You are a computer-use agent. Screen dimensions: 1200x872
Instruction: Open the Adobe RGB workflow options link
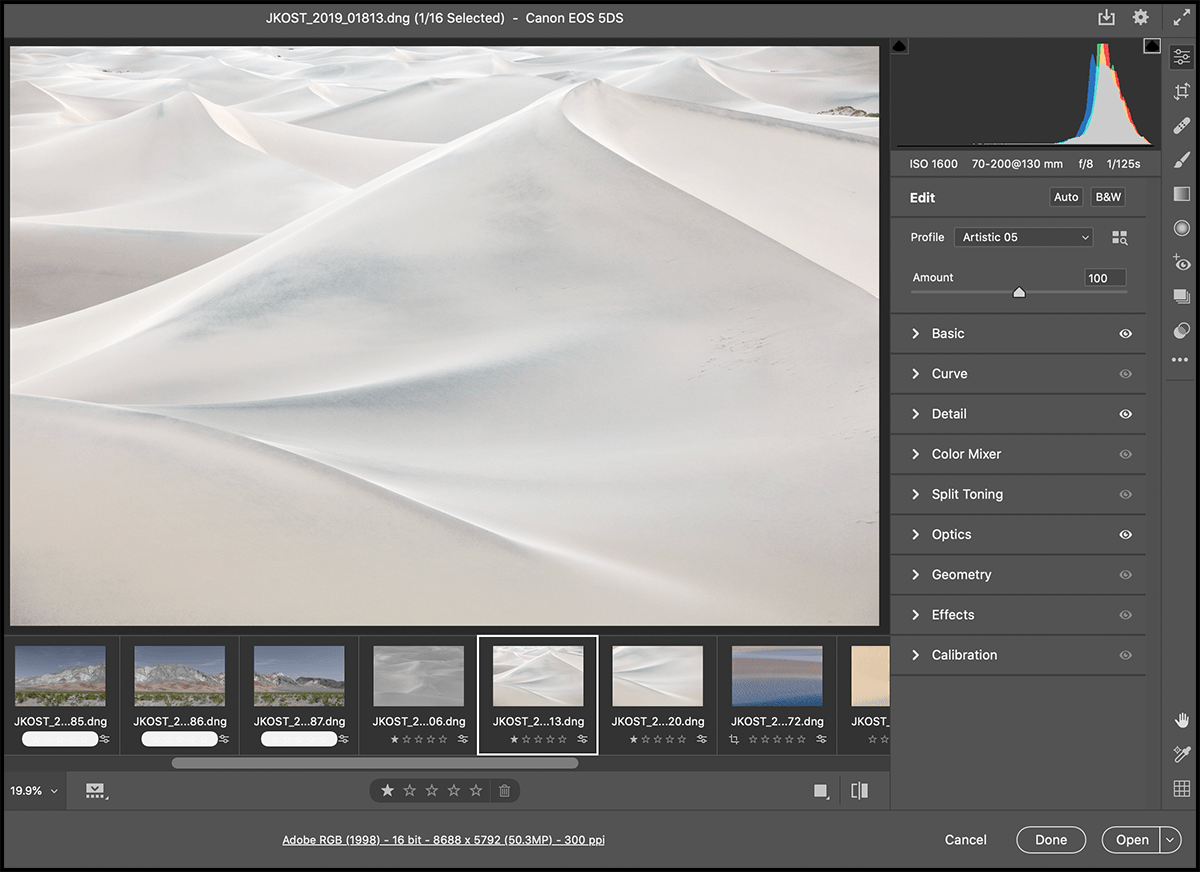pos(443,840)
